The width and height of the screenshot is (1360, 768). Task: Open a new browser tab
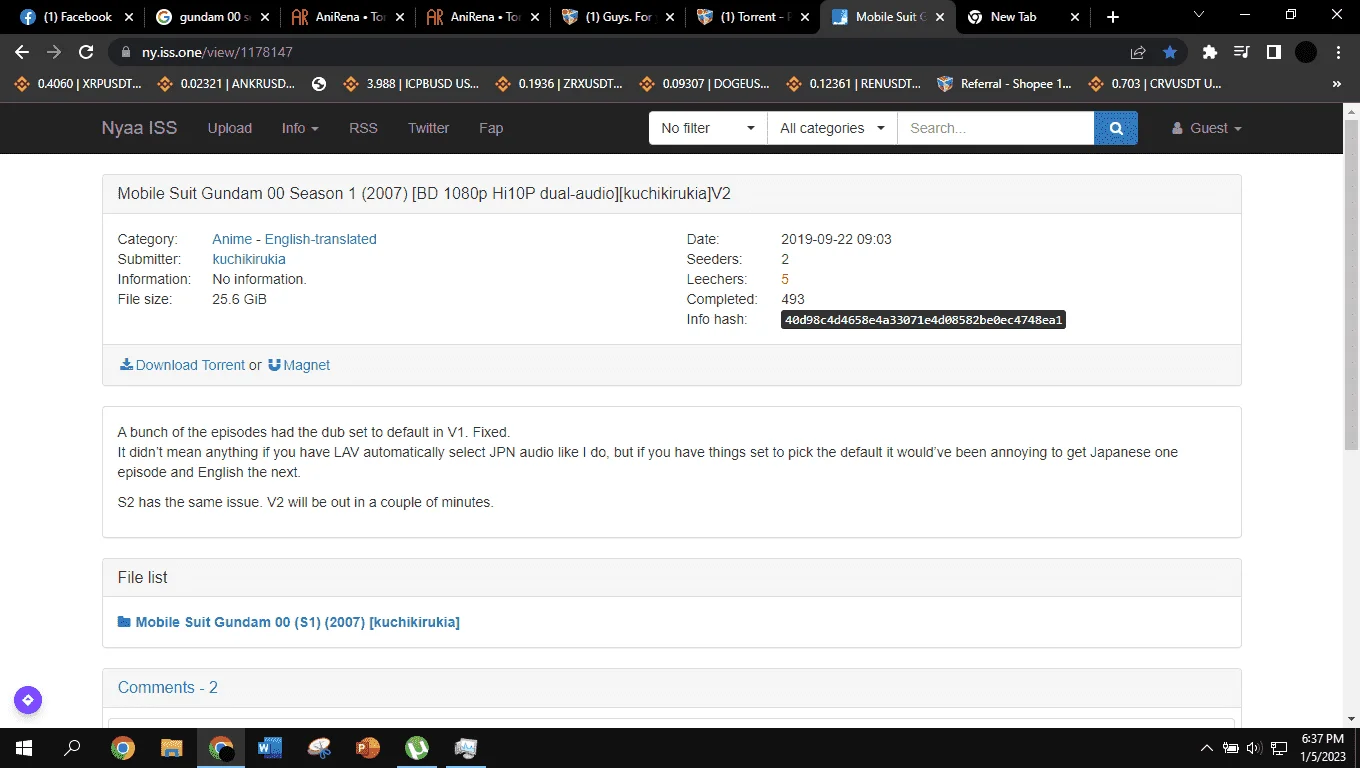[1113, 17]
